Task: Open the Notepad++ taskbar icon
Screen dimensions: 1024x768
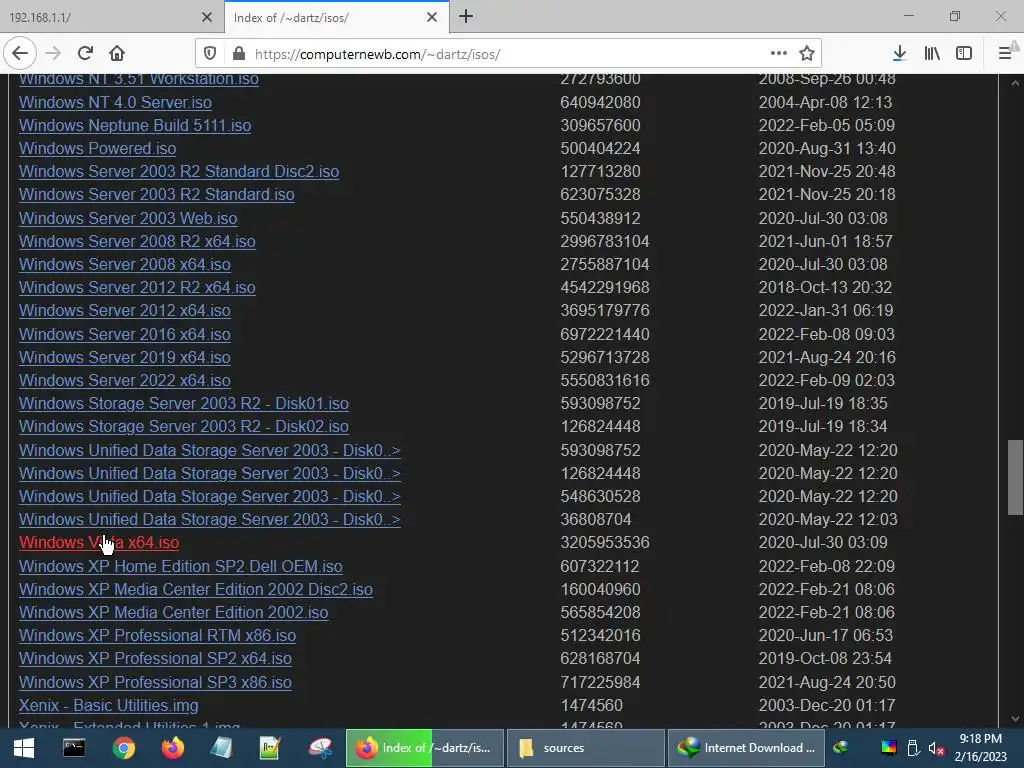Action: [270, 748]
